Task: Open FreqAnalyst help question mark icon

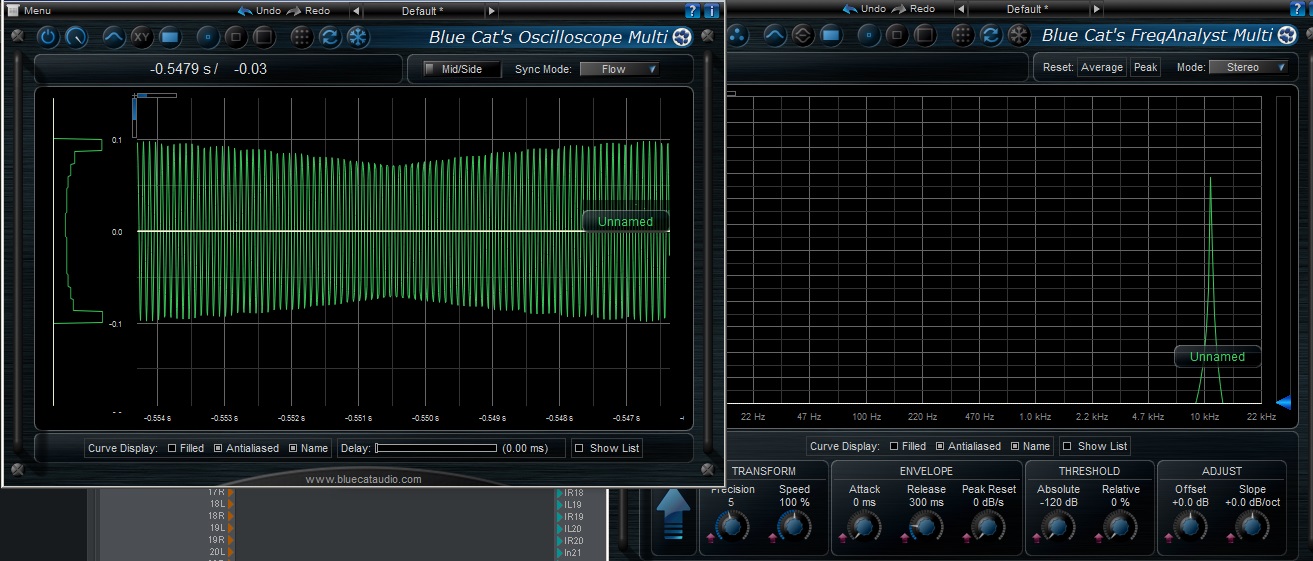Action: pos(1298,9)
